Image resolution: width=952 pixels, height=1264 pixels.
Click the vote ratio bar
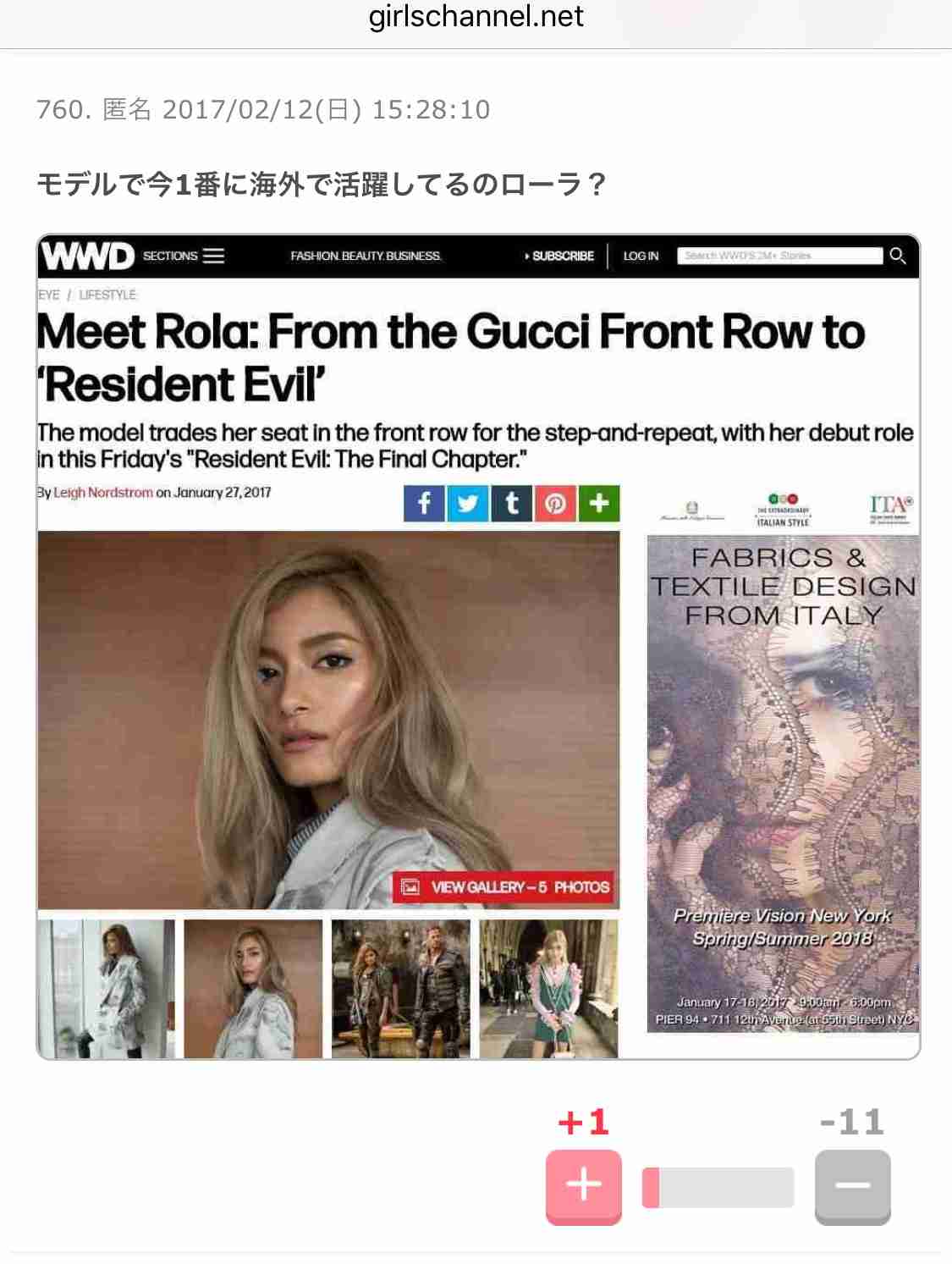tap(718, 1187)
